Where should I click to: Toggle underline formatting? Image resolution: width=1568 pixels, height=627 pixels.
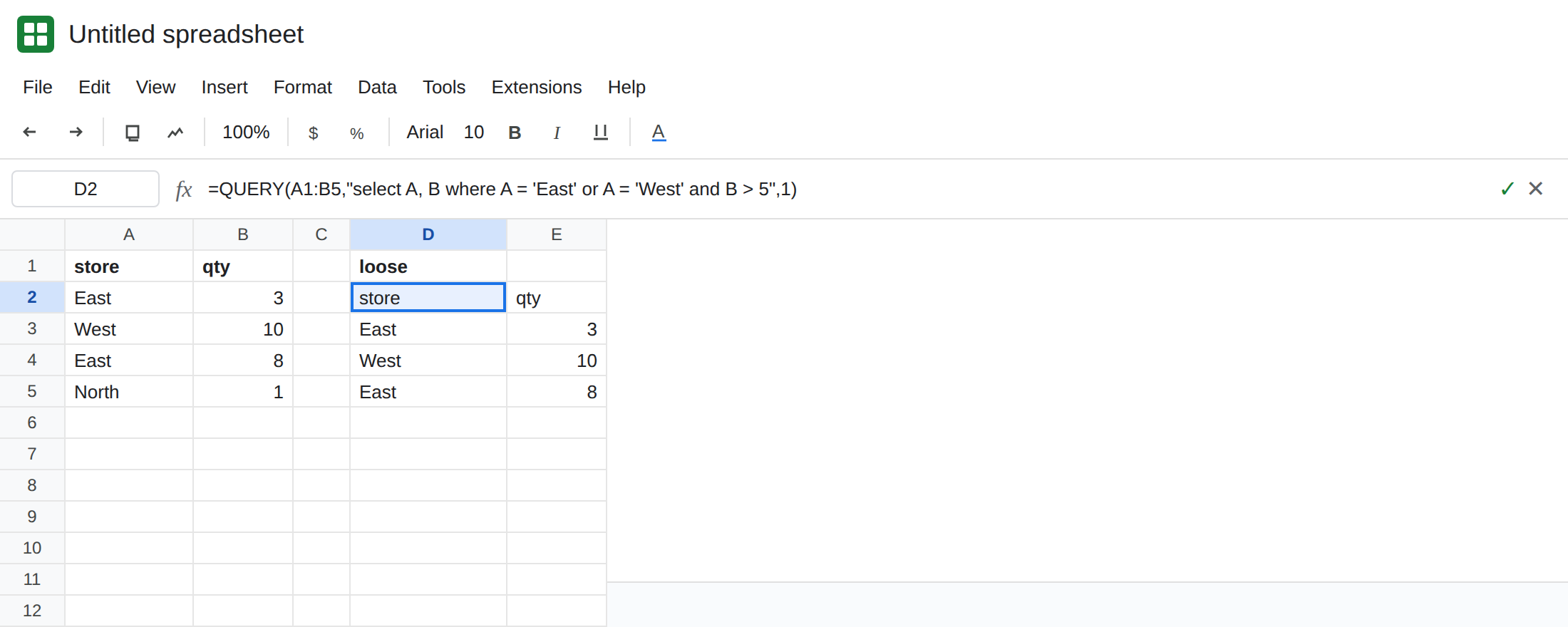click(601, 133)
